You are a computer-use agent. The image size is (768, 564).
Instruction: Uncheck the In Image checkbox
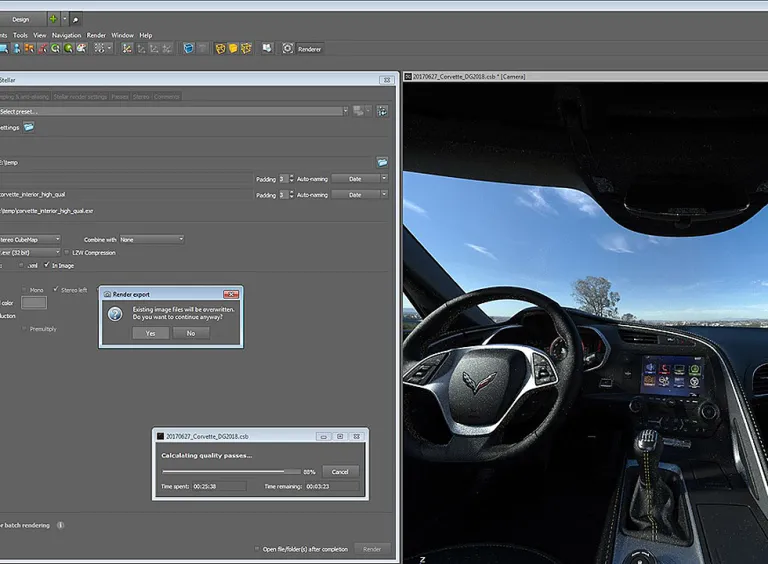(47, 265)
